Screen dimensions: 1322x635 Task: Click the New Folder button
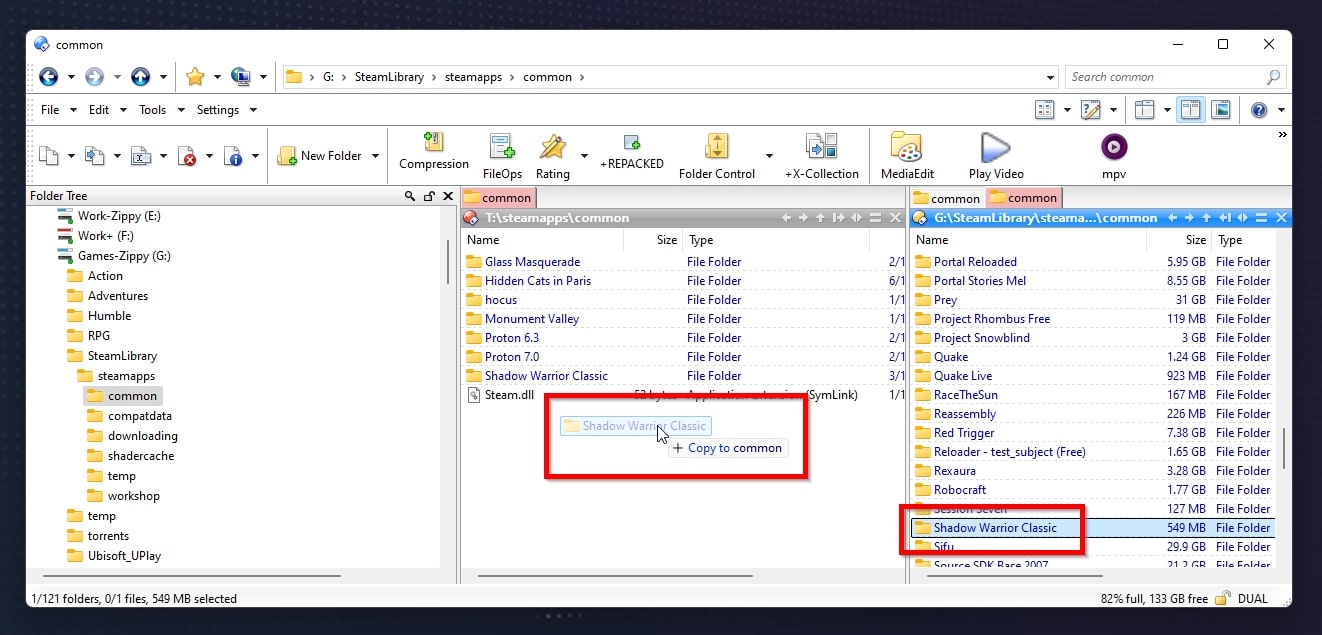pyautogui.click(x=320, y=156)
